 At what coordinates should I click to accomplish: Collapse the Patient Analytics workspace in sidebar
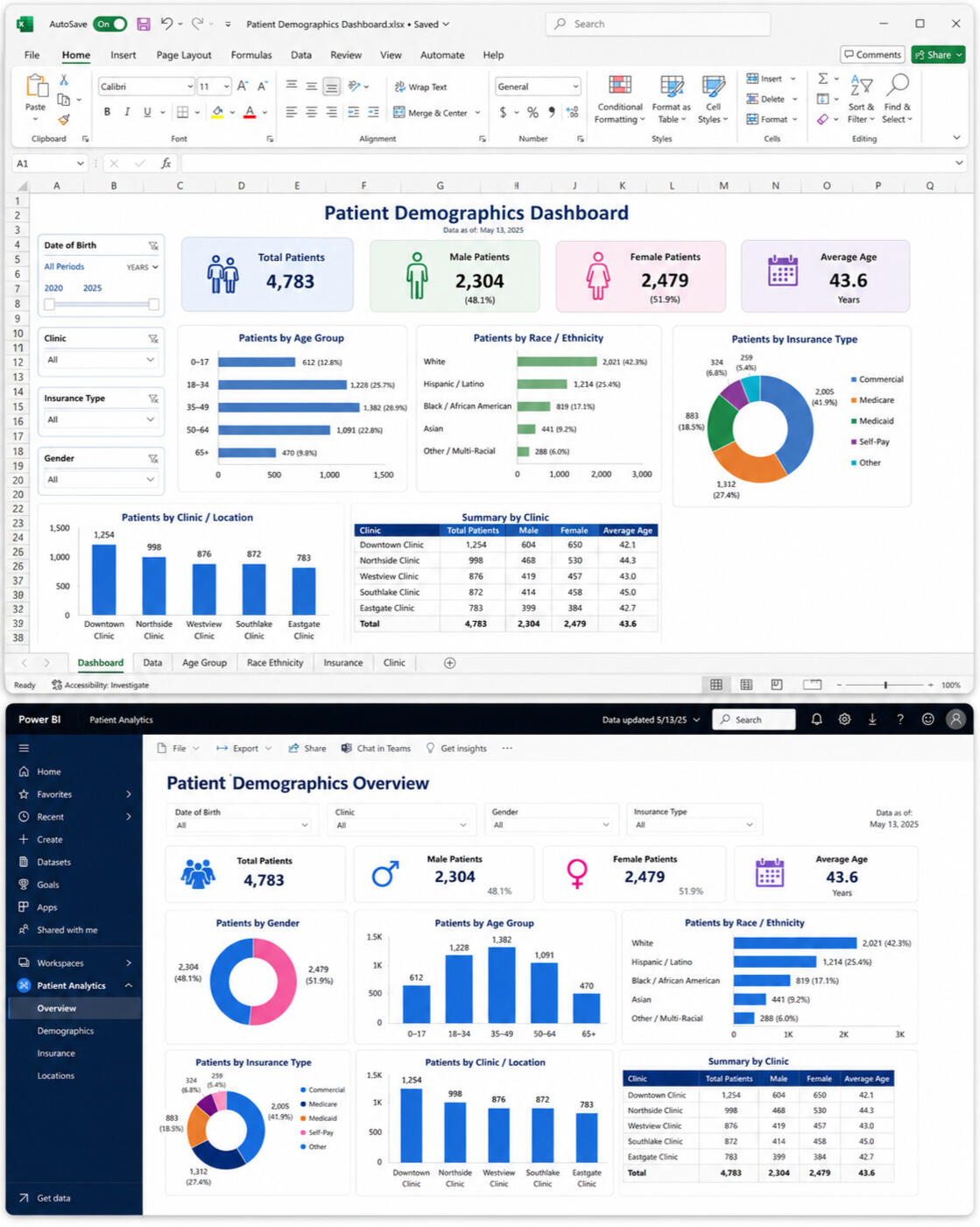click(129, 985)
